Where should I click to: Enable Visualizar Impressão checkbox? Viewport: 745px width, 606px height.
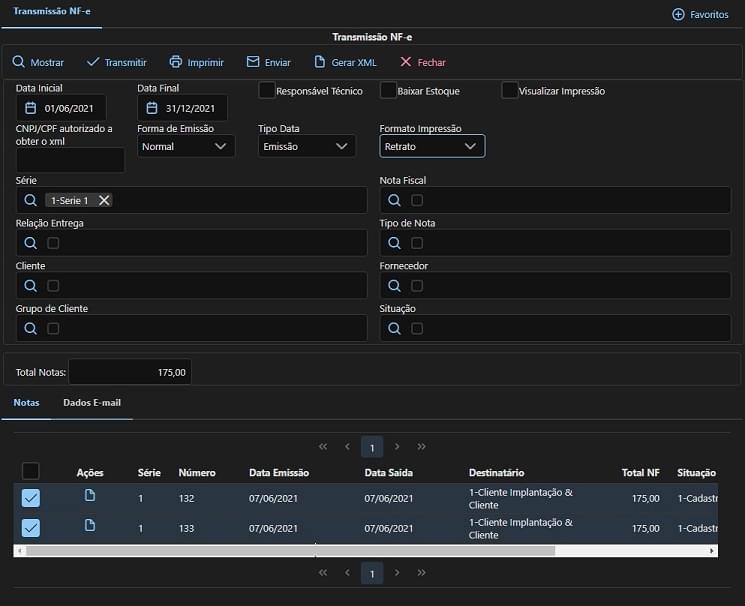coord(509,90)
